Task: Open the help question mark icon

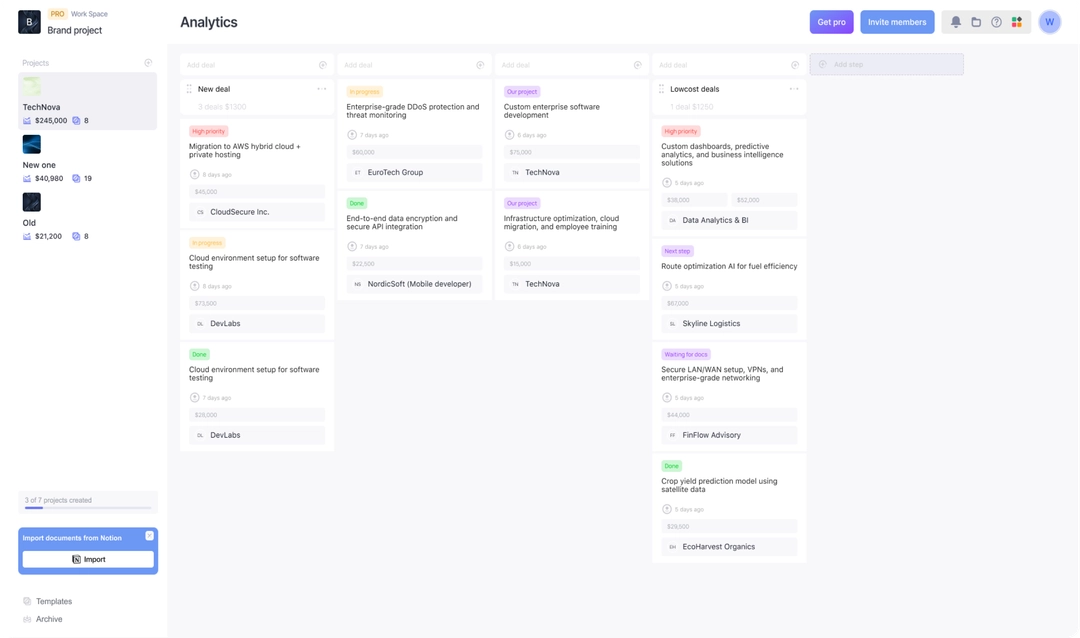Action: 996,22
